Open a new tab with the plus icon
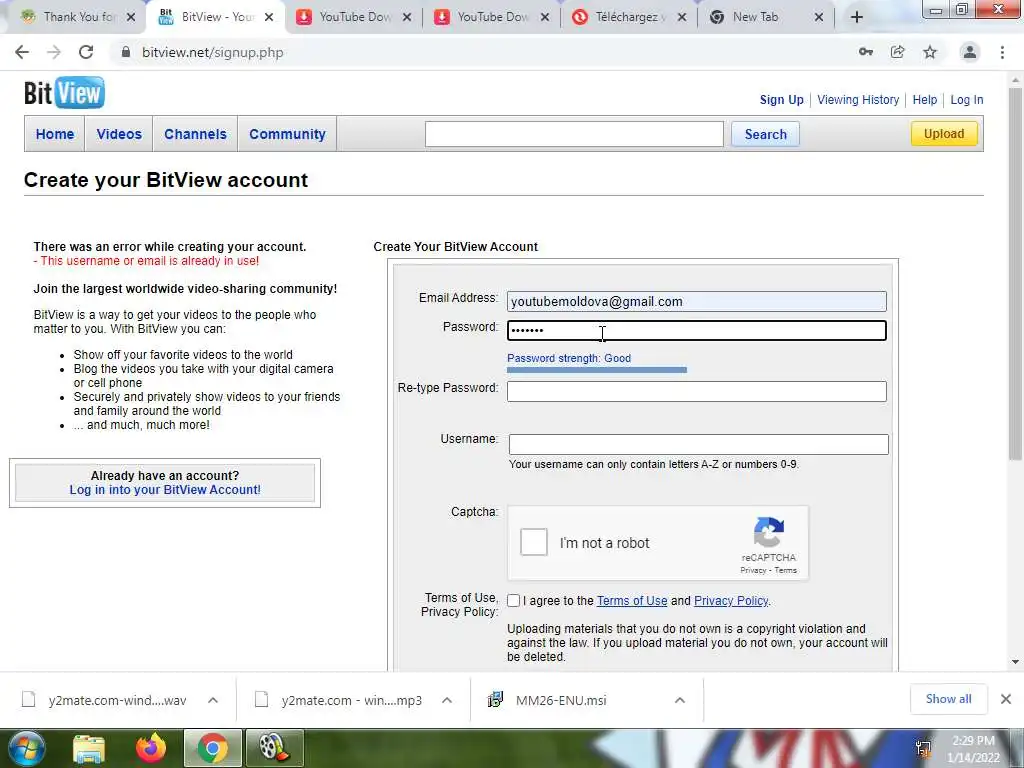 click(857, 18)
